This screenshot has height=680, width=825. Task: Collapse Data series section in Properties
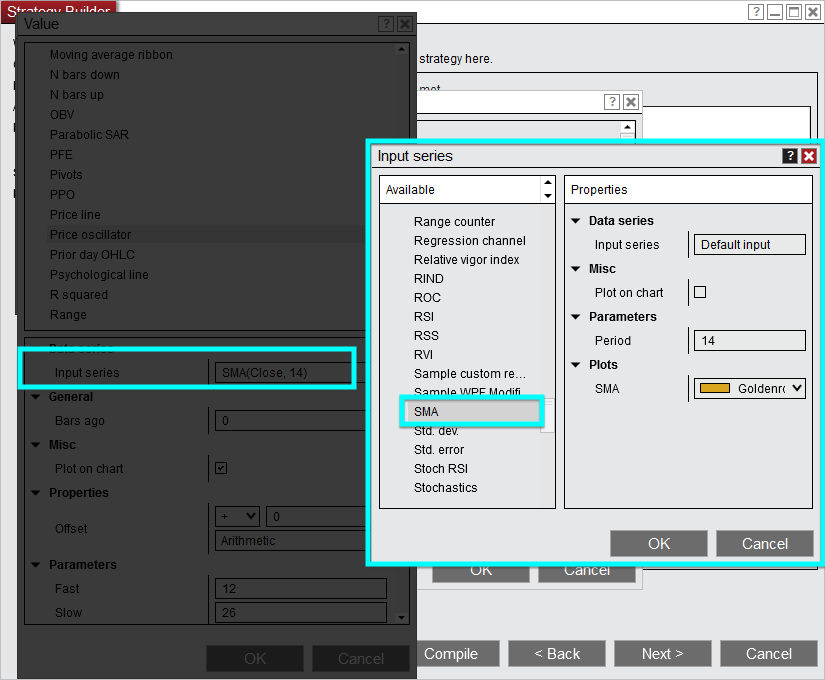tap(576, 221)
